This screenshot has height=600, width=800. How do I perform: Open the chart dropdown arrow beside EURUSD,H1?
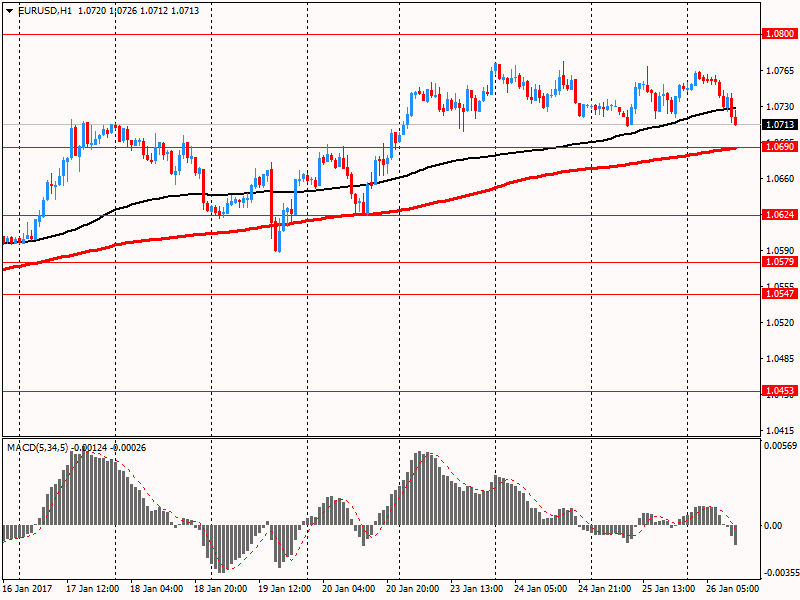coord(10,11)
